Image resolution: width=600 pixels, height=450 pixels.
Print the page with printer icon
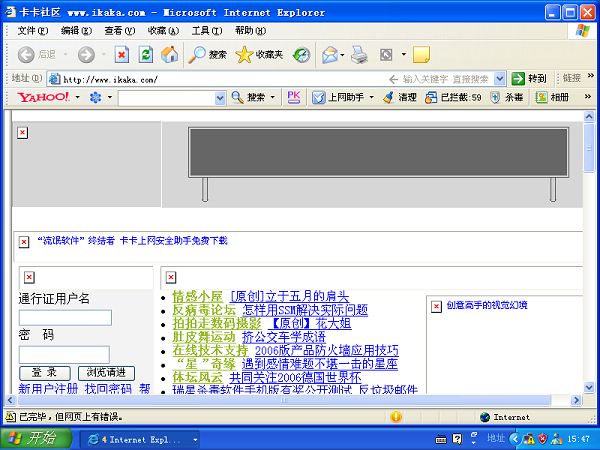coord(359,55)
